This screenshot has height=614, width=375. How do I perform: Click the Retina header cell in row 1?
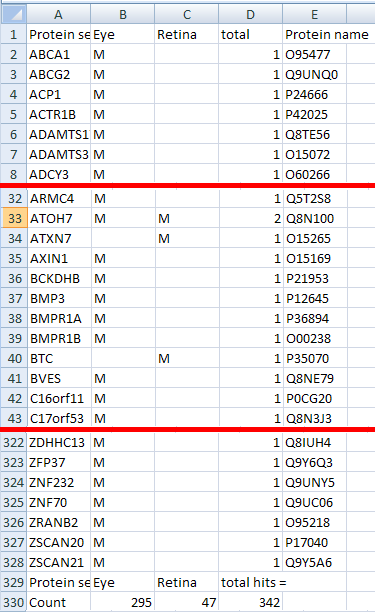[187, 34]
